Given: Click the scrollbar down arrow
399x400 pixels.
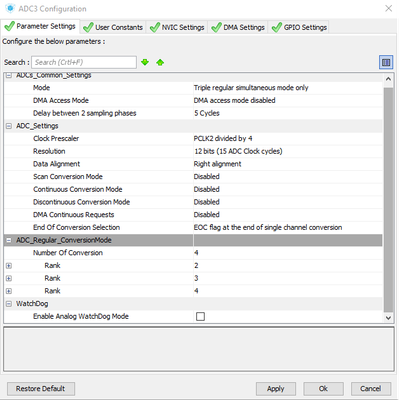Looking at the screenshot, I should [388, 318].
